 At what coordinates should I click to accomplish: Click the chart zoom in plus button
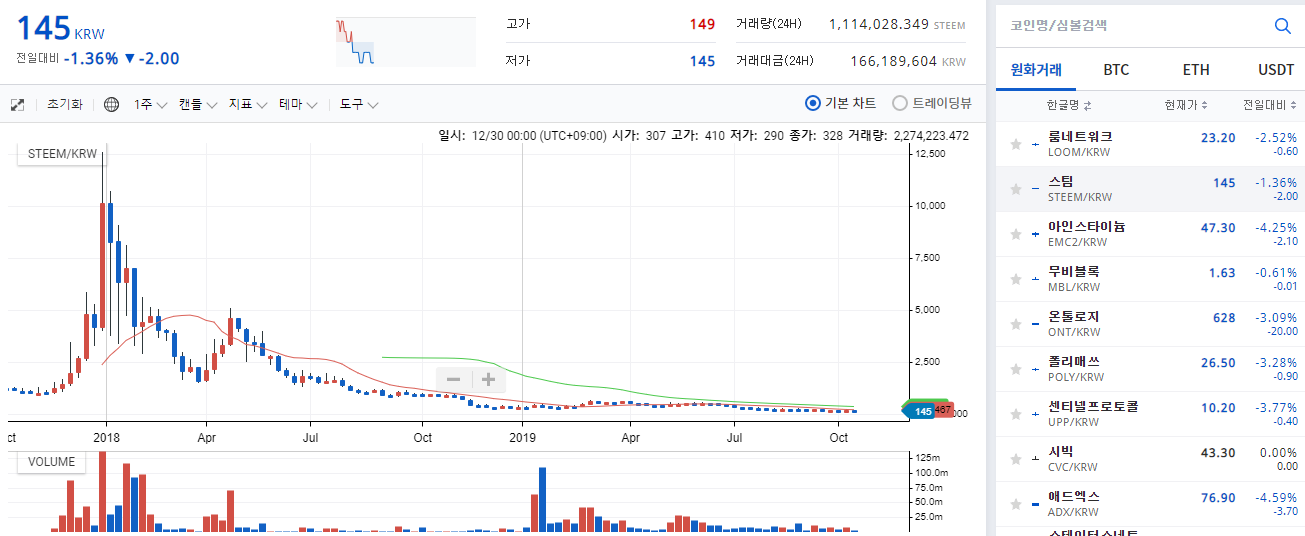coord(488,380)
